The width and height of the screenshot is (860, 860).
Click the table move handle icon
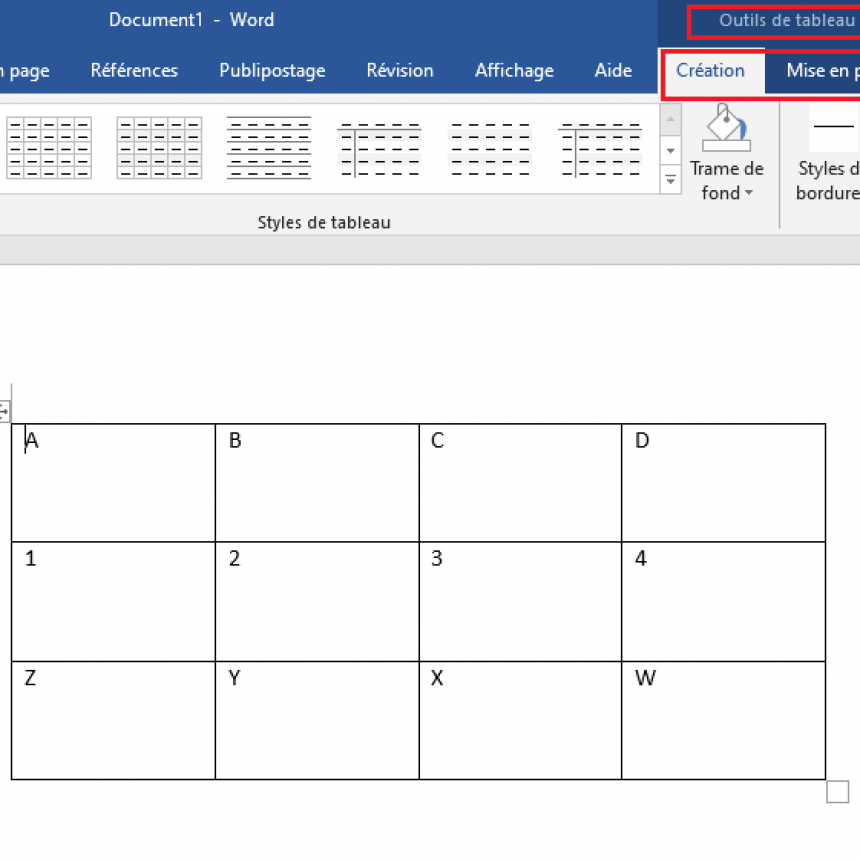(4, 410)
